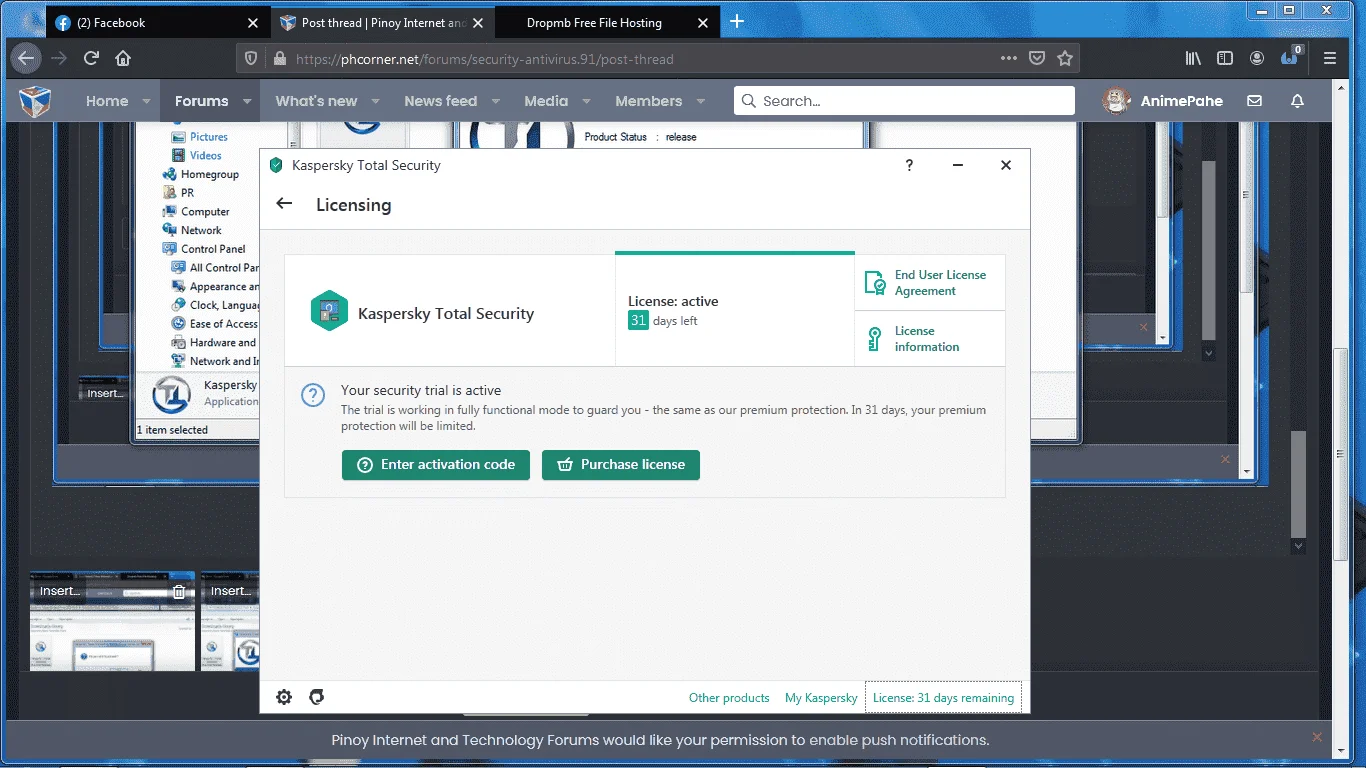
Task: Toggle the Firefox sidebar icon
Action: pyautogui.click(x=1225, y=58)
